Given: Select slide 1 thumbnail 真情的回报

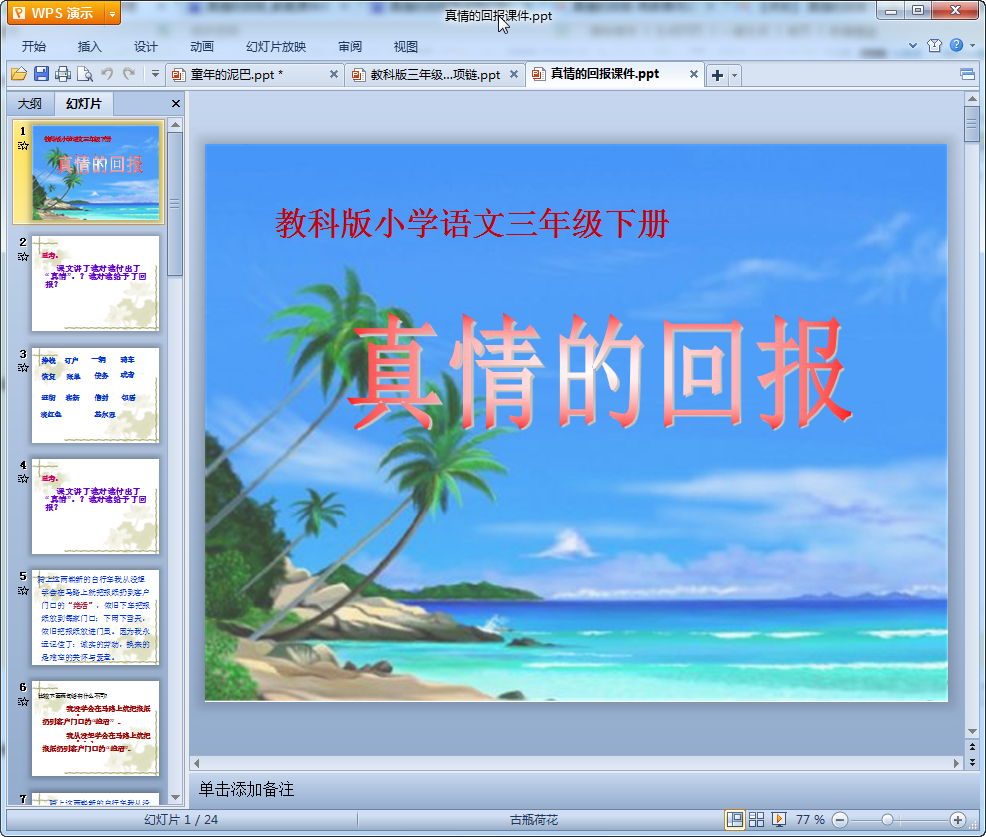Looking at the screenshot, I should [96, 172].
